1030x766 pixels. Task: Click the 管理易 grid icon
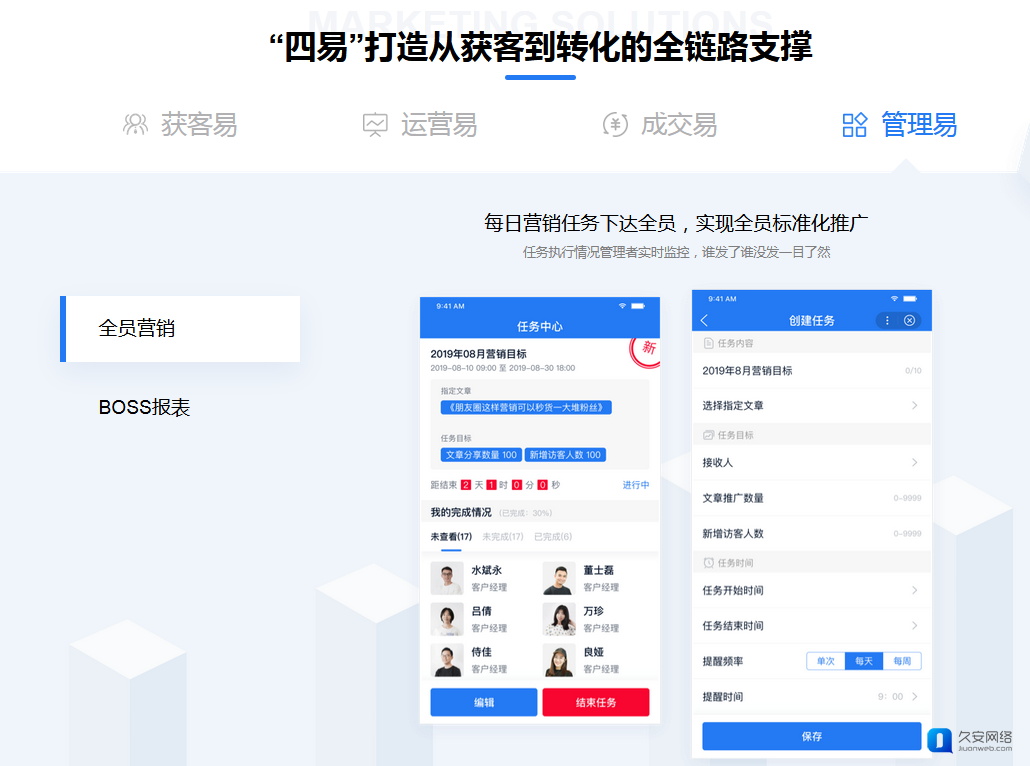(x=855, y=125)
